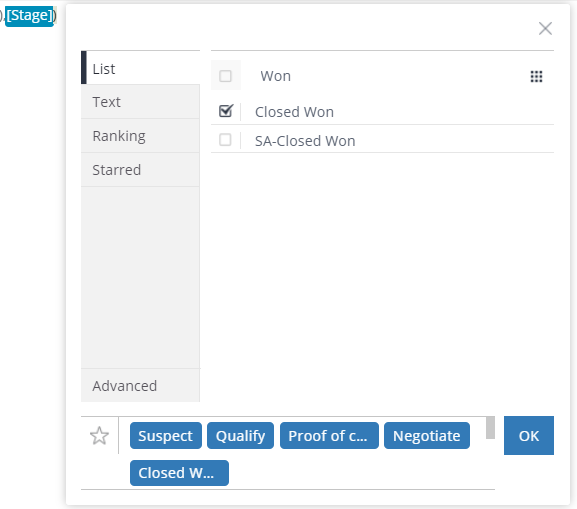Switch to the List tab
Viewport: 577px width, 509px height.
pyautogui.click(x=140, y=68)
